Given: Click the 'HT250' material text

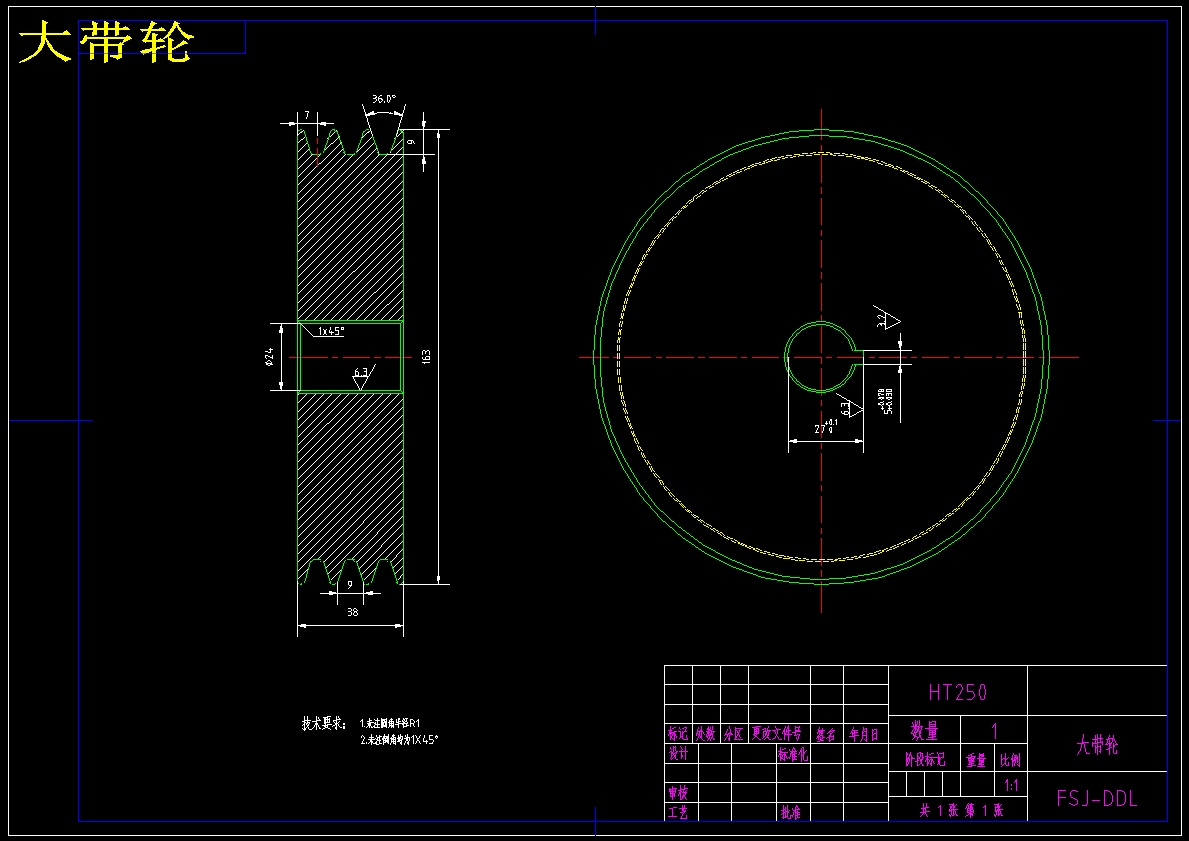Looking at the screenshot, I should click(958, 692).
